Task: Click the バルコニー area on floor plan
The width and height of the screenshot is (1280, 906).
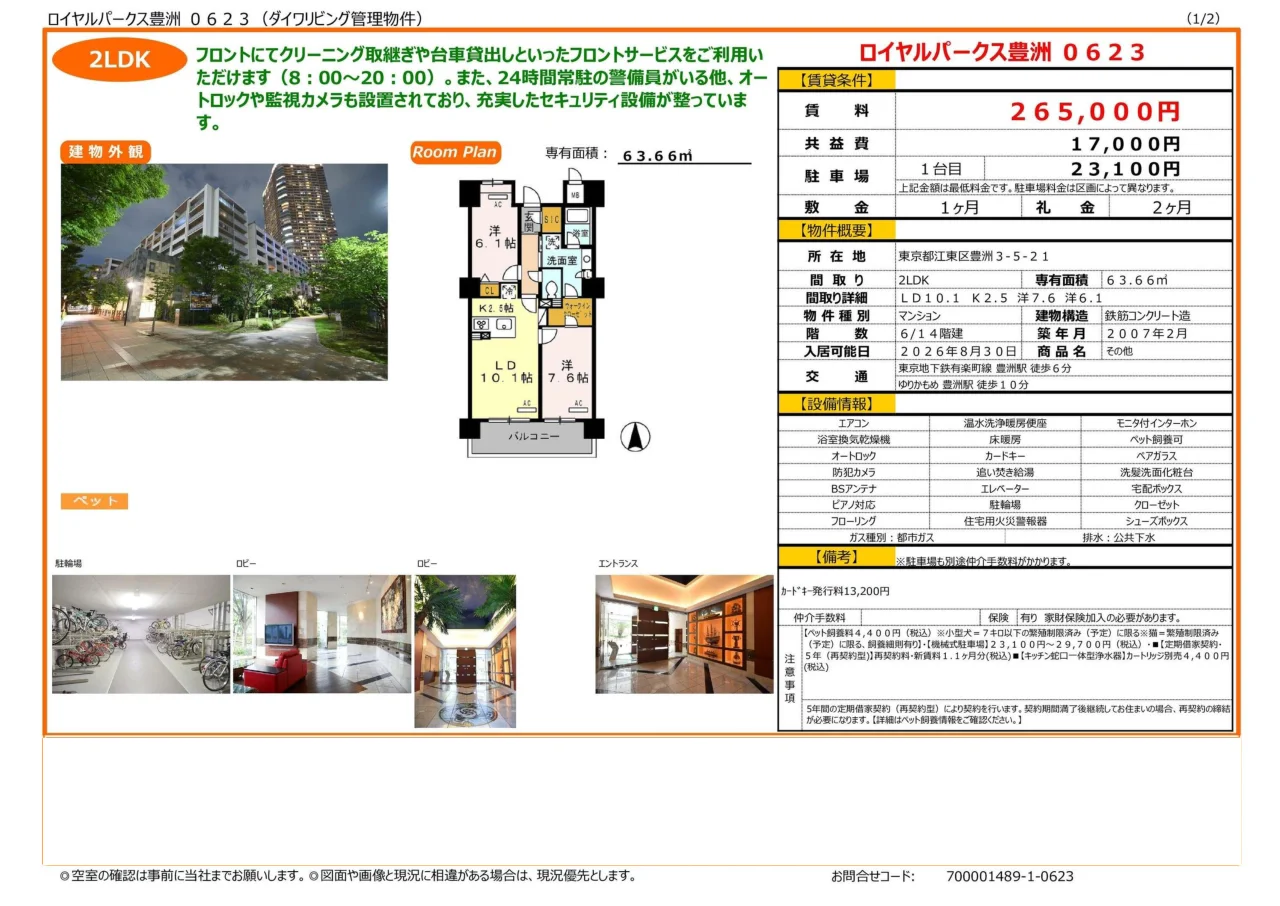Action: click(532, 437)
